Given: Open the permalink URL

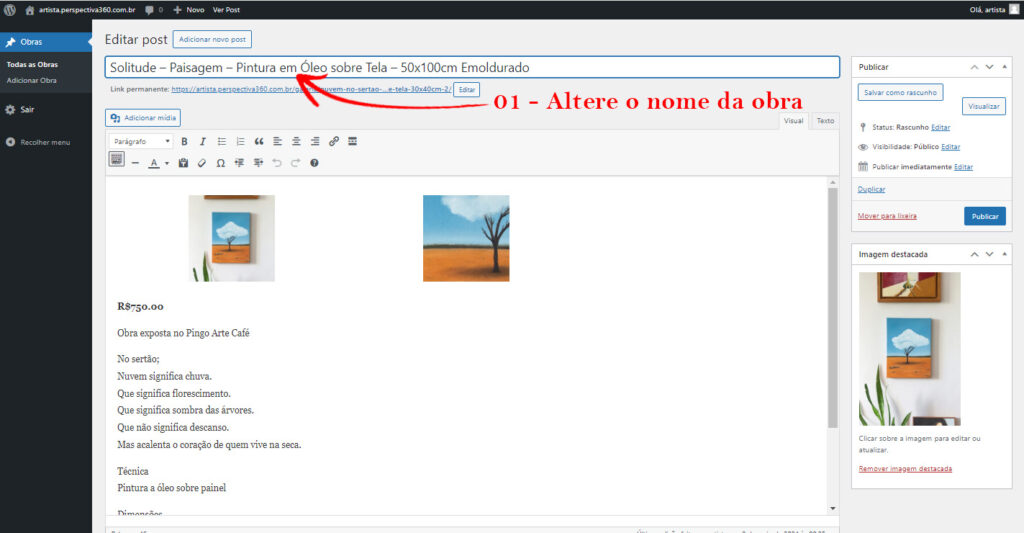Looking at the screenshot, I should (311, 89).
